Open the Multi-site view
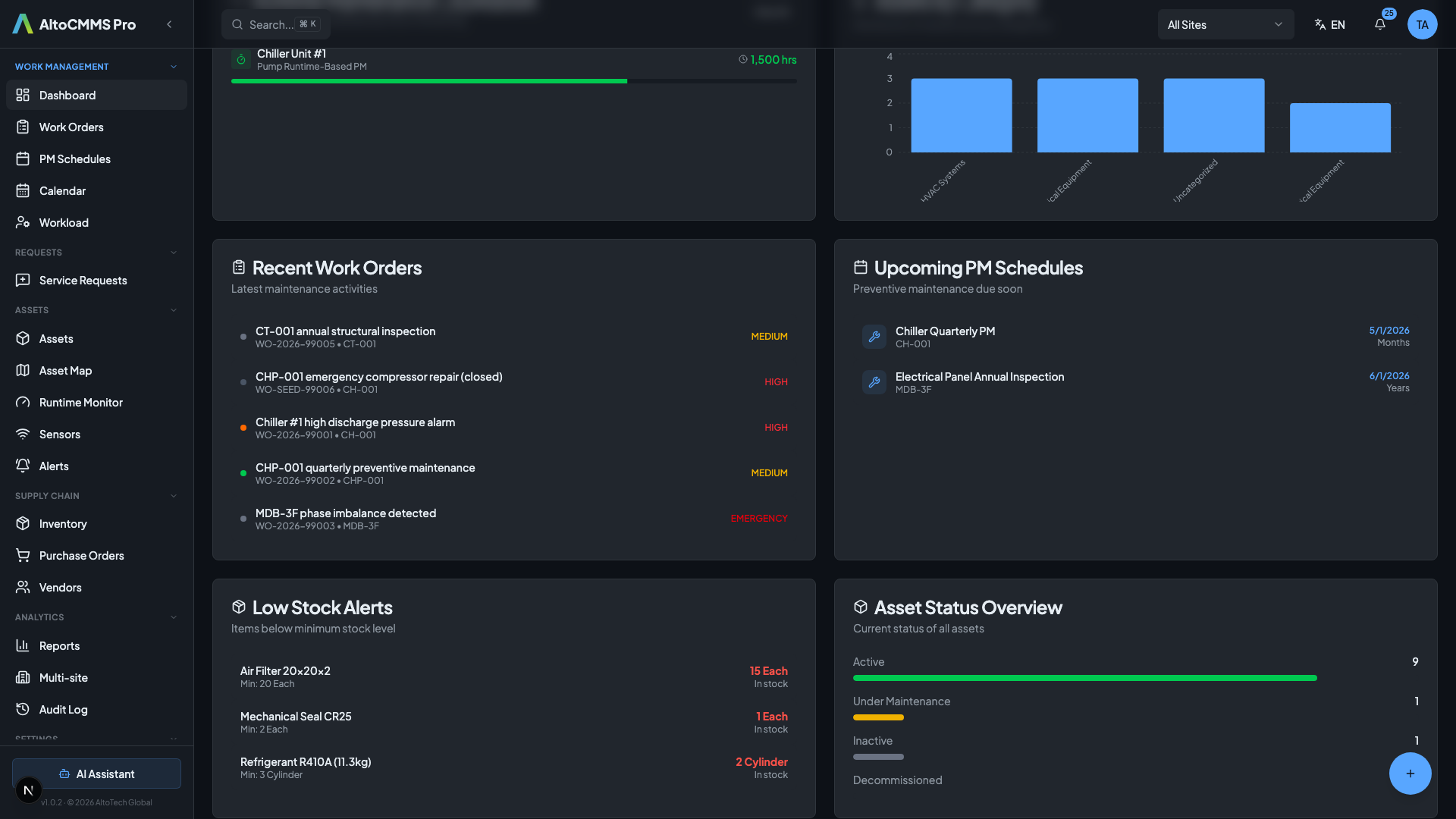This screenshot has height=819, width=1456. [x=61, y=677]
